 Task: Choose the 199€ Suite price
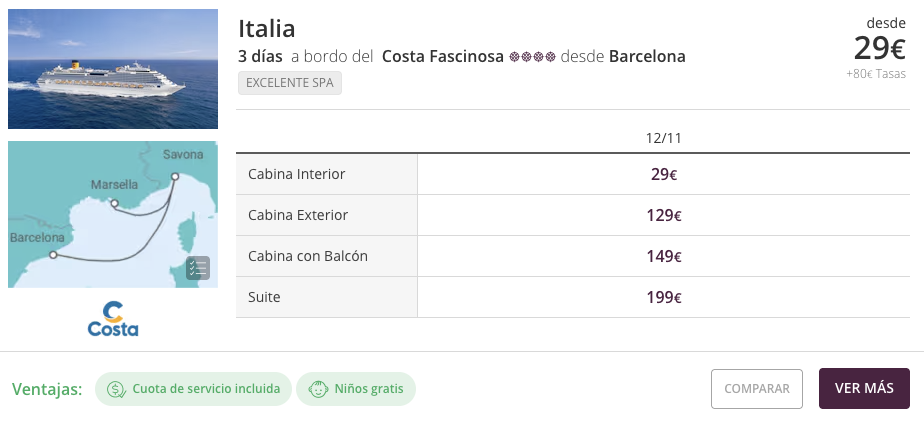(x=664, y=297)
